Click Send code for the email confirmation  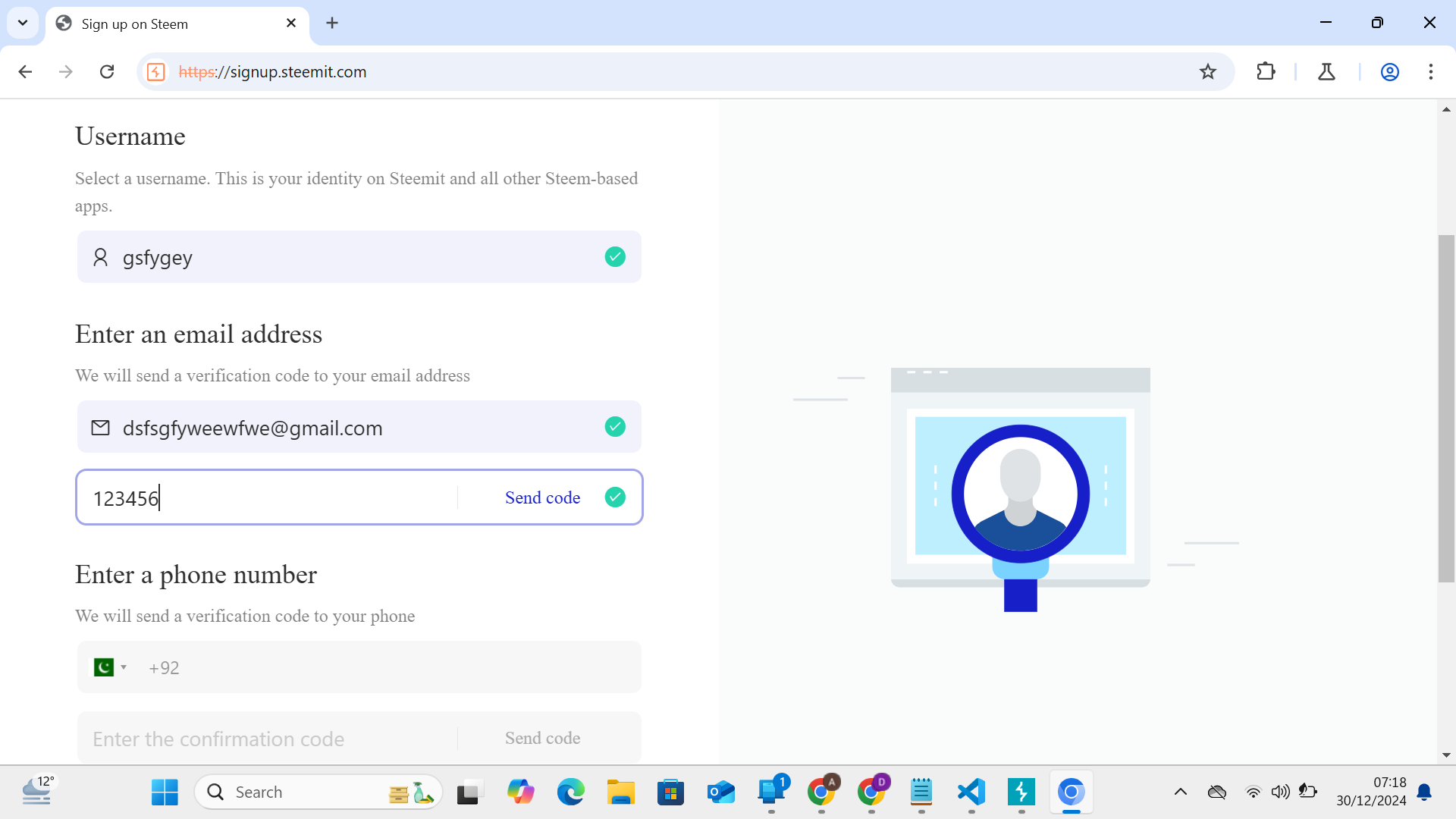pyautogui.click(x=542, y=497)
